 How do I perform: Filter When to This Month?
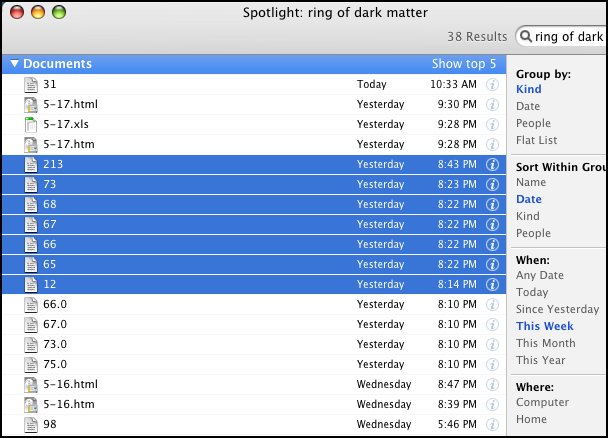tap(546, 343)
